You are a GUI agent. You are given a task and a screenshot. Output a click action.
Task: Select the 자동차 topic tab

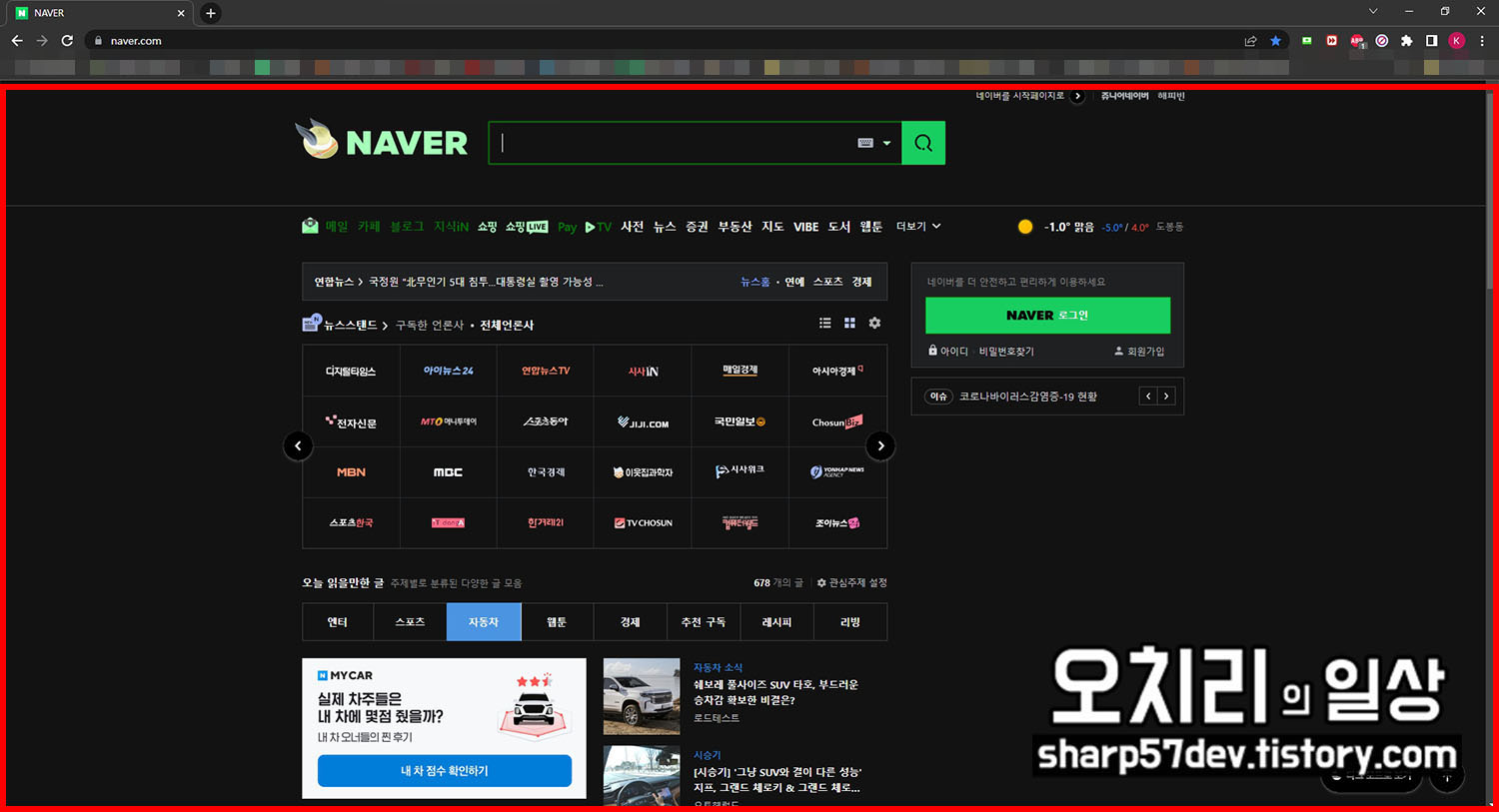pyautogui.click(x=484, y=622)
